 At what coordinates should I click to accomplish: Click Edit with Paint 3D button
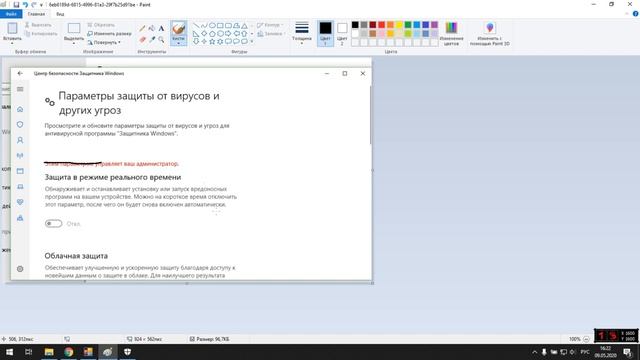[489, 33]
